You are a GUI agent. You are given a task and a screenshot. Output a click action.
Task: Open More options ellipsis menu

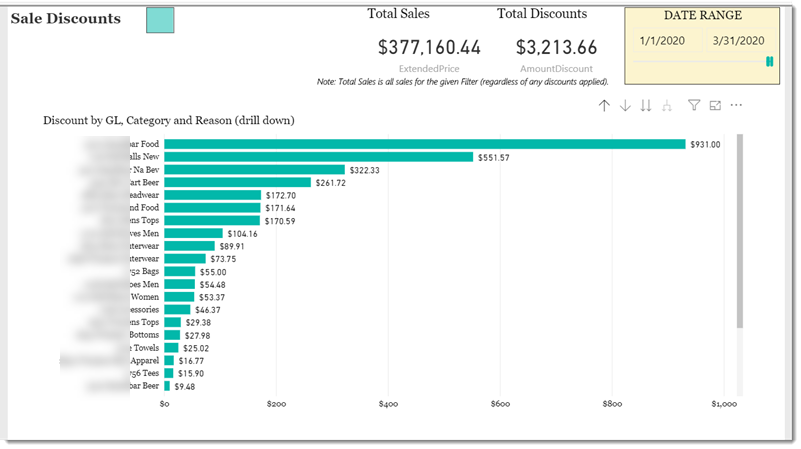[736, 105]
